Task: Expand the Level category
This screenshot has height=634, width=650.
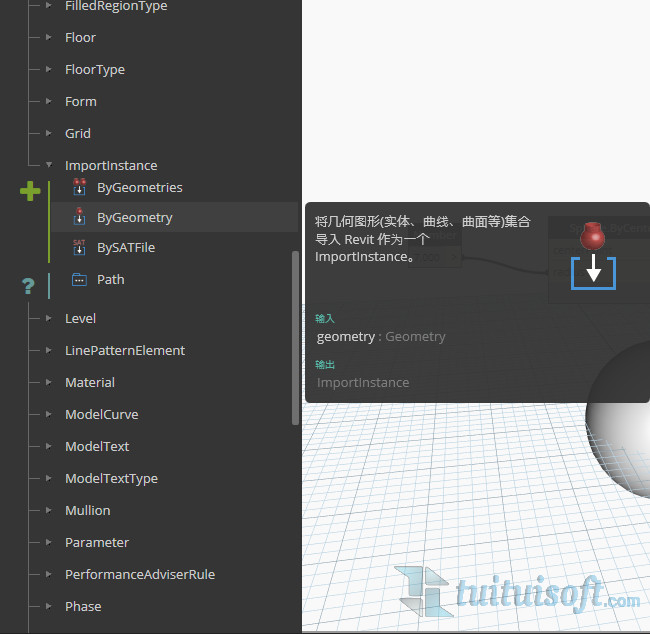Action: click(48, 318)
